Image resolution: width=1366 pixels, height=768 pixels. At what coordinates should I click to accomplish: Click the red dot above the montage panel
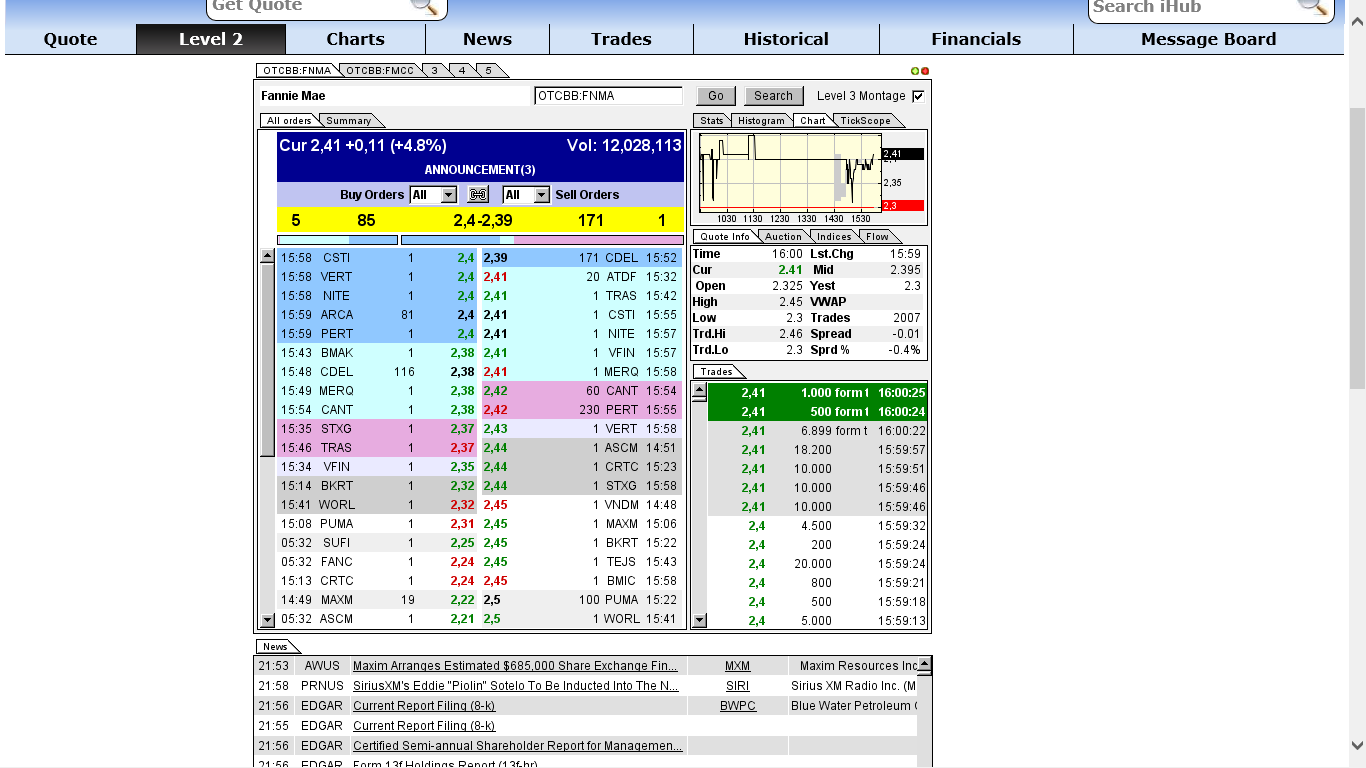924,70
